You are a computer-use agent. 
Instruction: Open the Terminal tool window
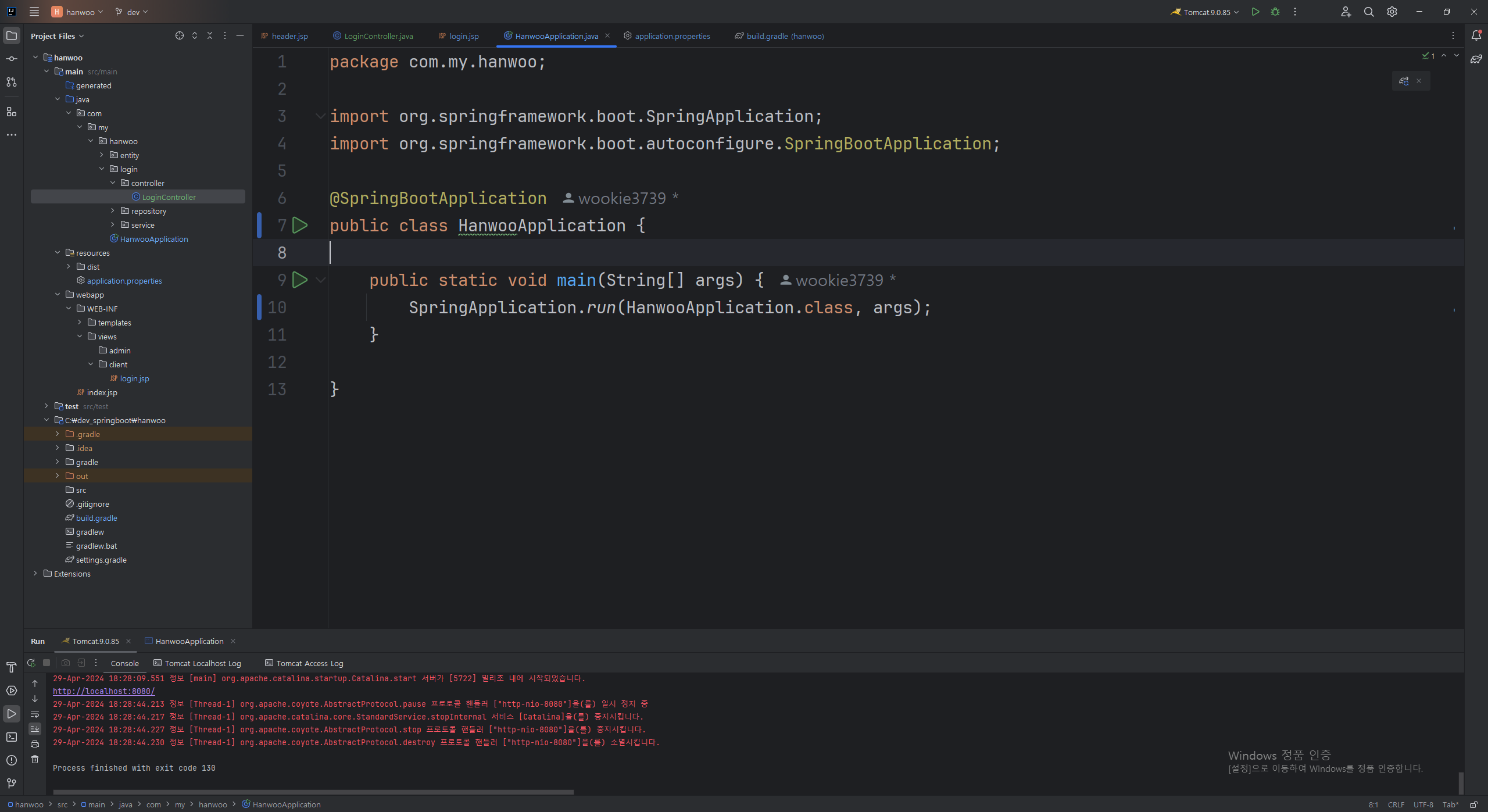pyautogui.click(x=12, y=737)
